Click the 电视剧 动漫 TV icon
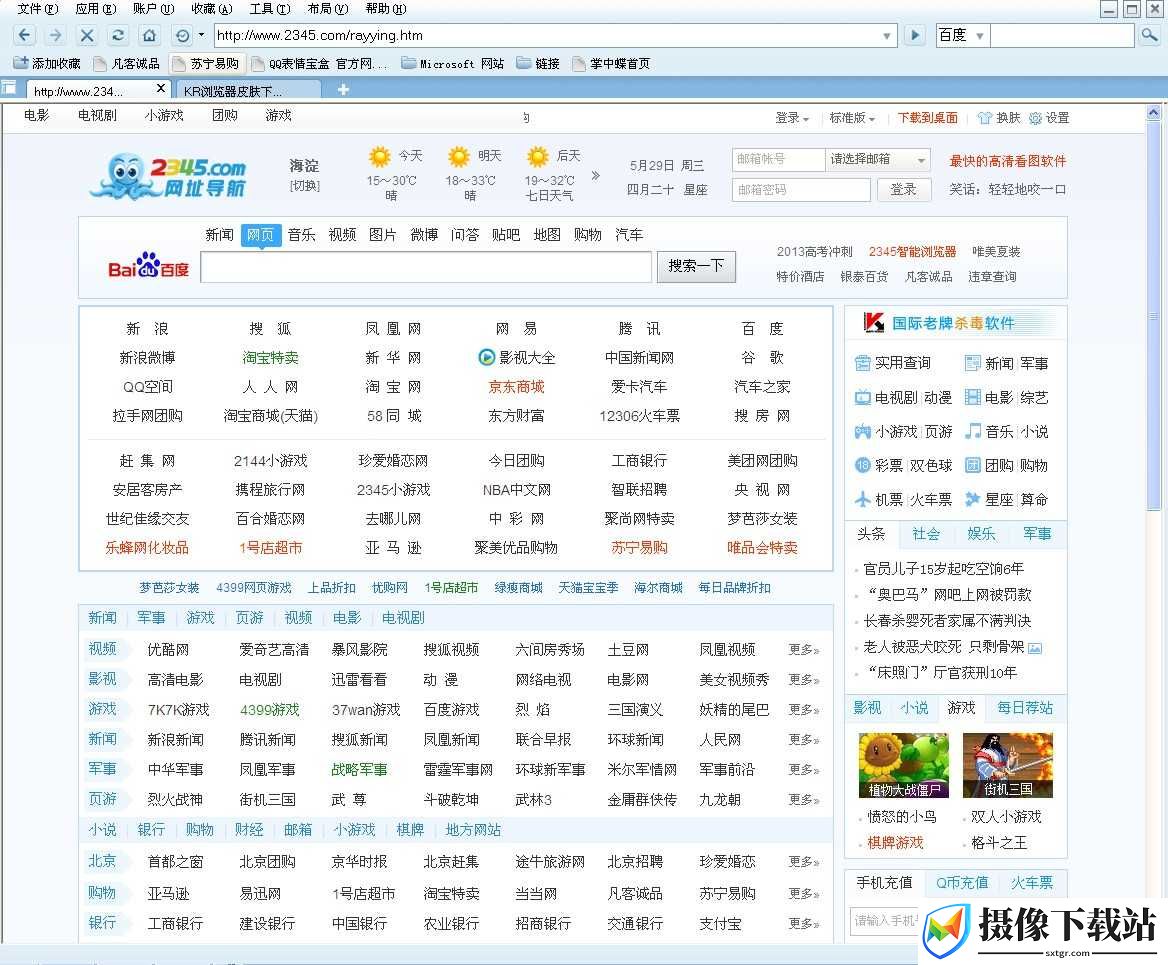This screenshot has width=1168, height=965. pos(863,397)
